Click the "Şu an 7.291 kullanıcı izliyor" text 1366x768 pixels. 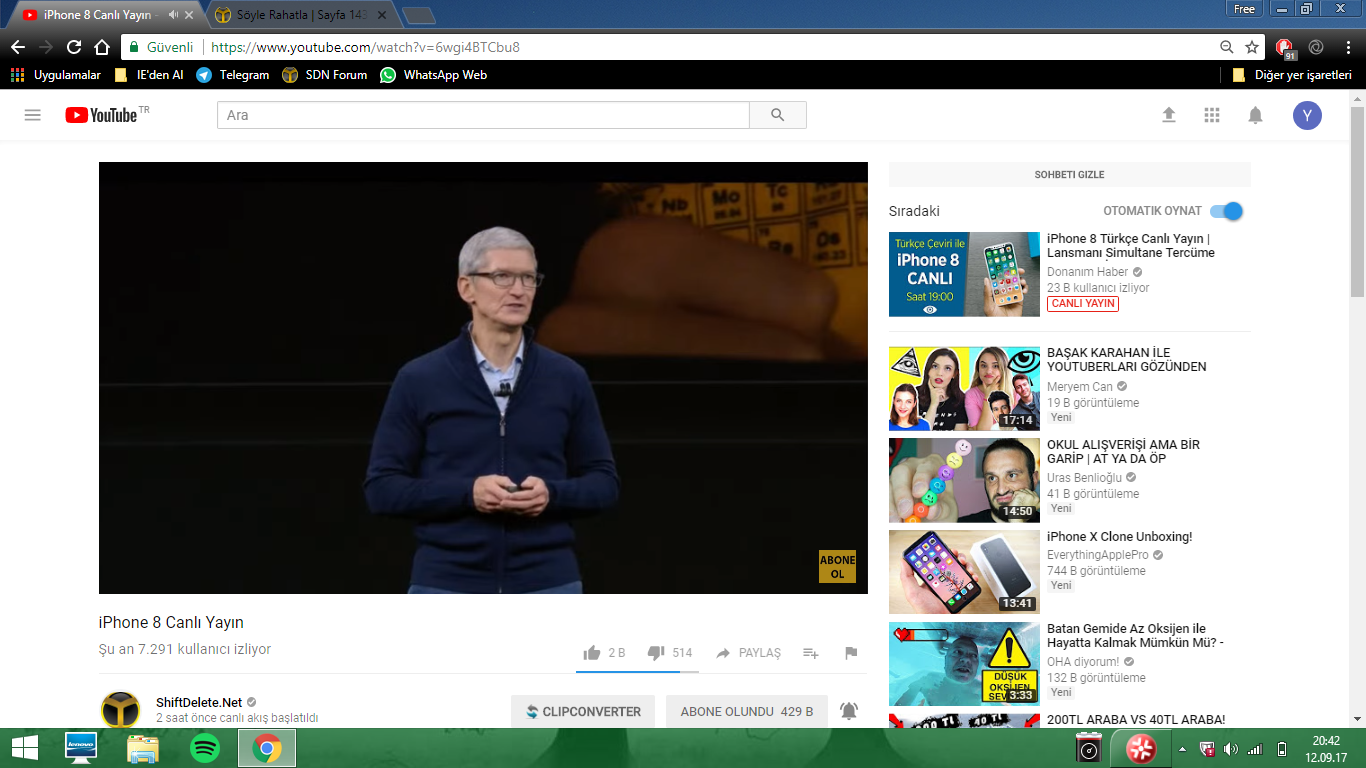pyautogui.click(x=185, y=649)
